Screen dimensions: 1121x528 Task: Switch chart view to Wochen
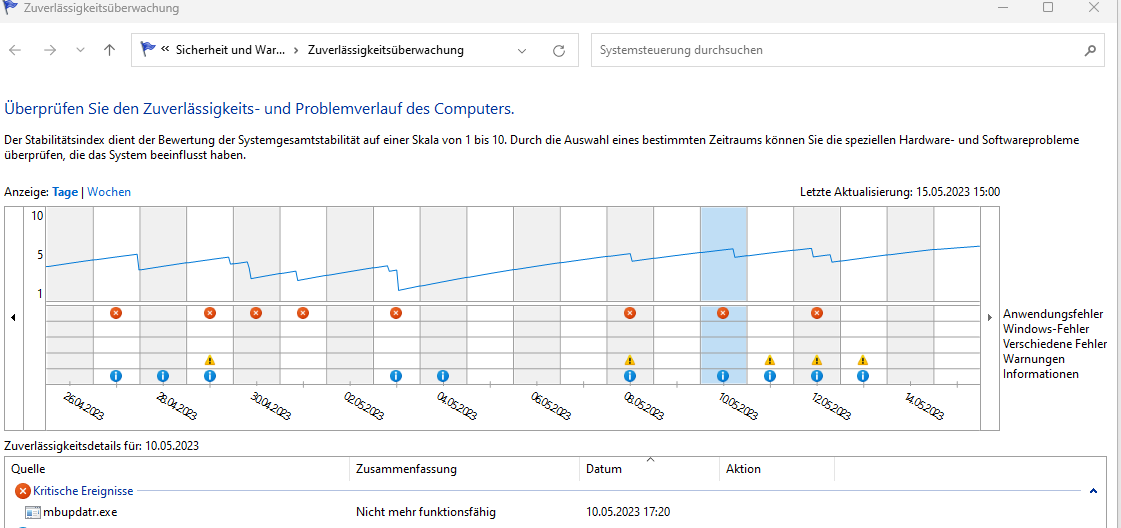109,192
